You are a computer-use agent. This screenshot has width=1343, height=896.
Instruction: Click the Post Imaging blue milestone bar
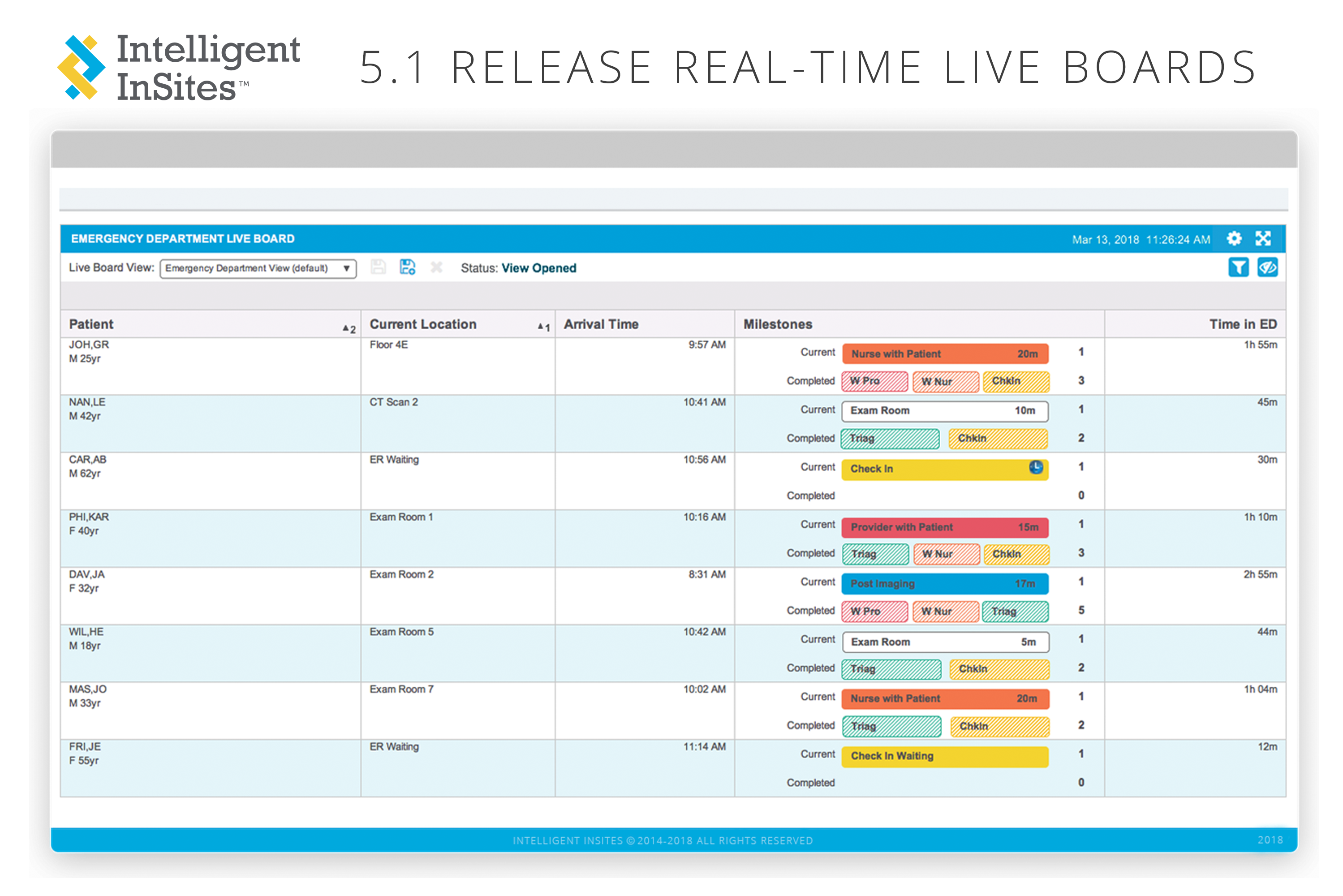coord(945,584)
